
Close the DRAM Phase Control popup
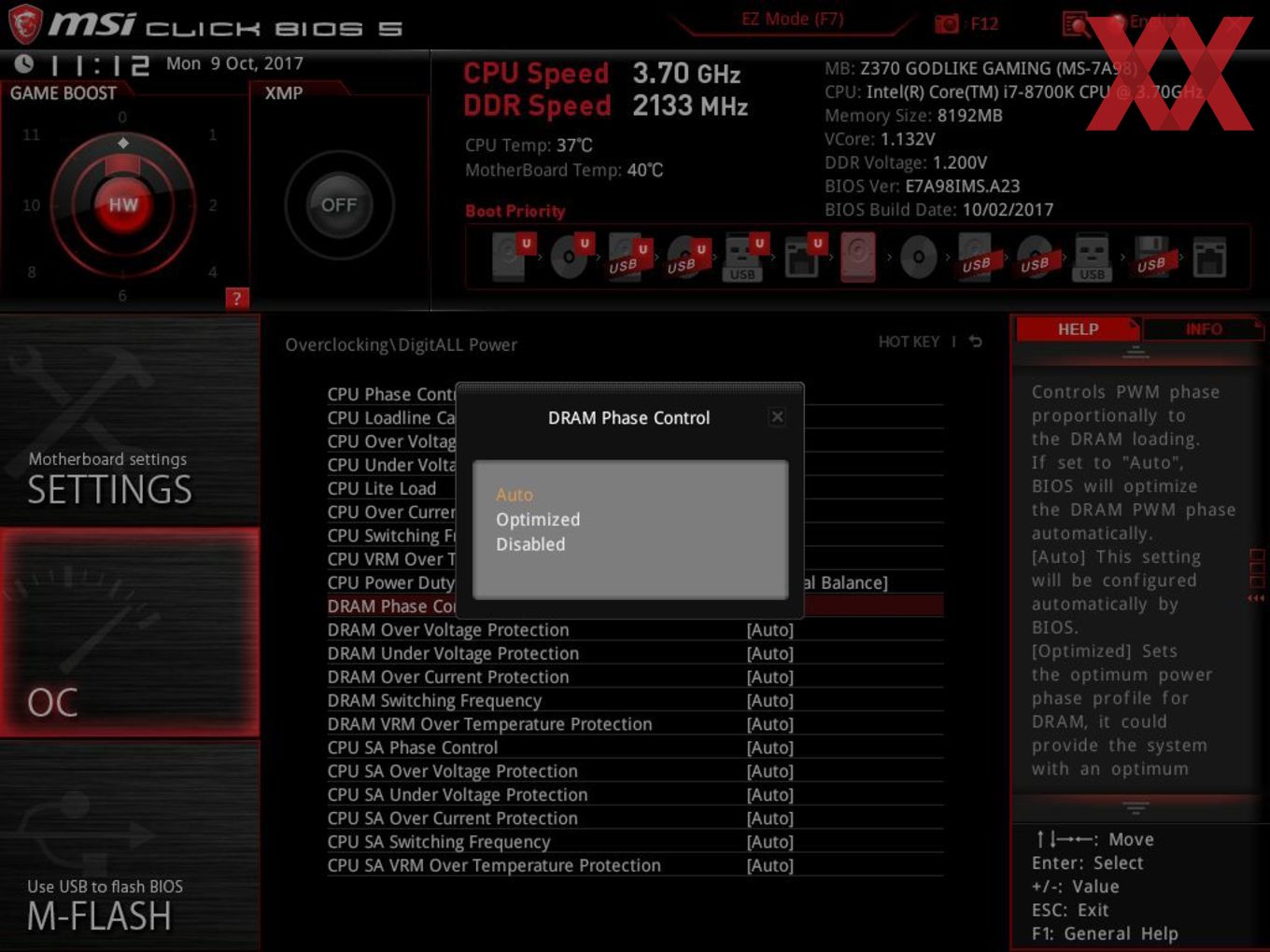click(777, 417)
